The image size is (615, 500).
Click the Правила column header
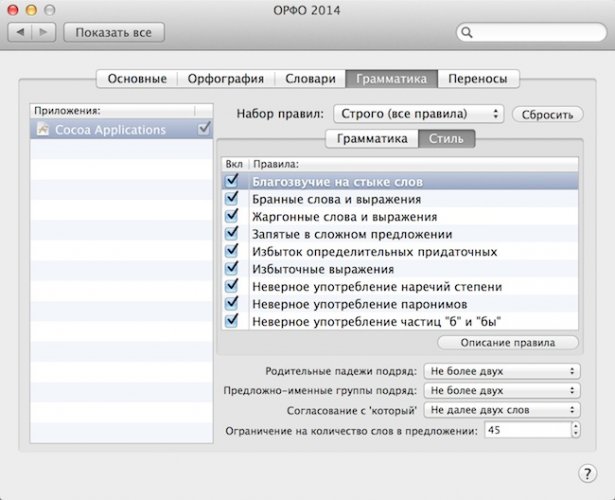[413, 164]
